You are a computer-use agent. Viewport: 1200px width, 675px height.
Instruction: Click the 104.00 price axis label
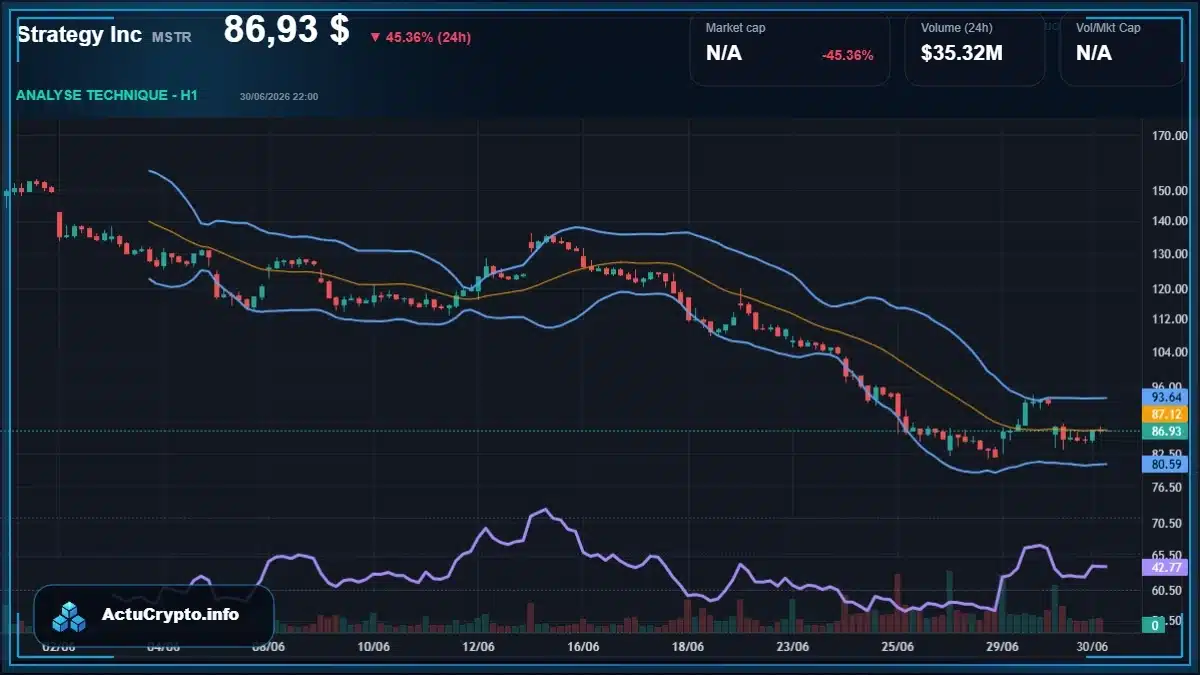tap(1168, 352)
